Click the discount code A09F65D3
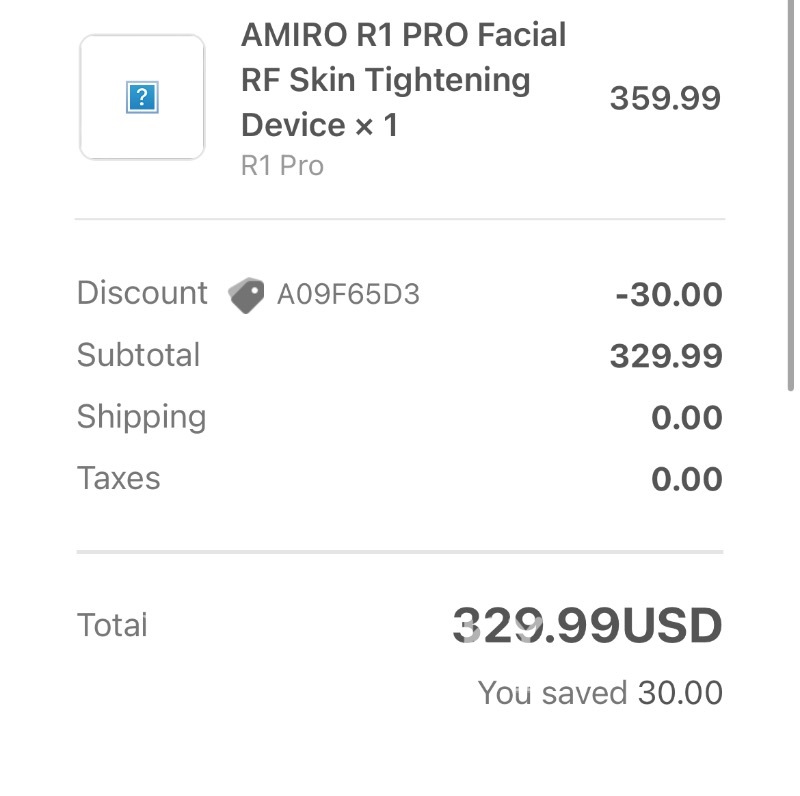 click(348, 295)
